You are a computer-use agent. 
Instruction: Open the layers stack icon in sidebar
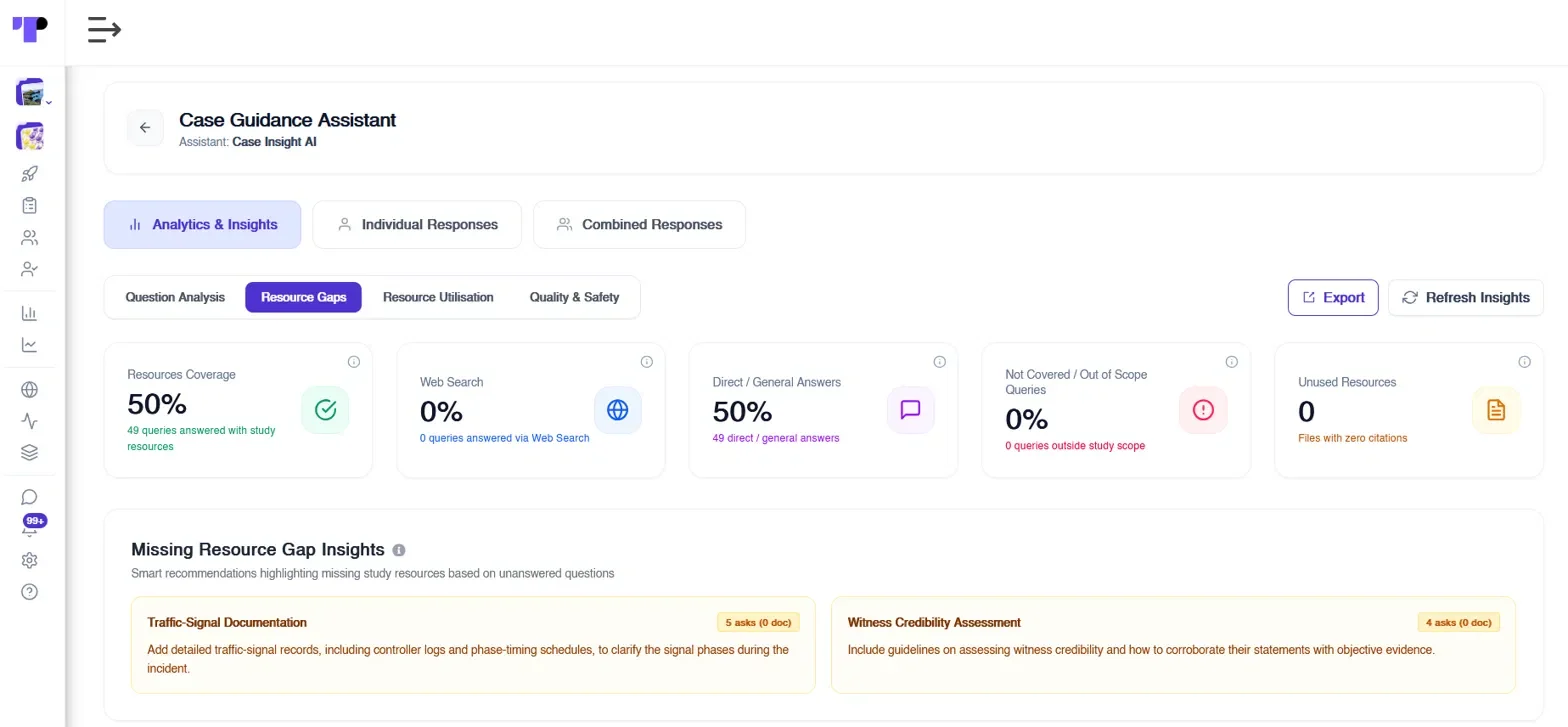click(x=30, y=453)
